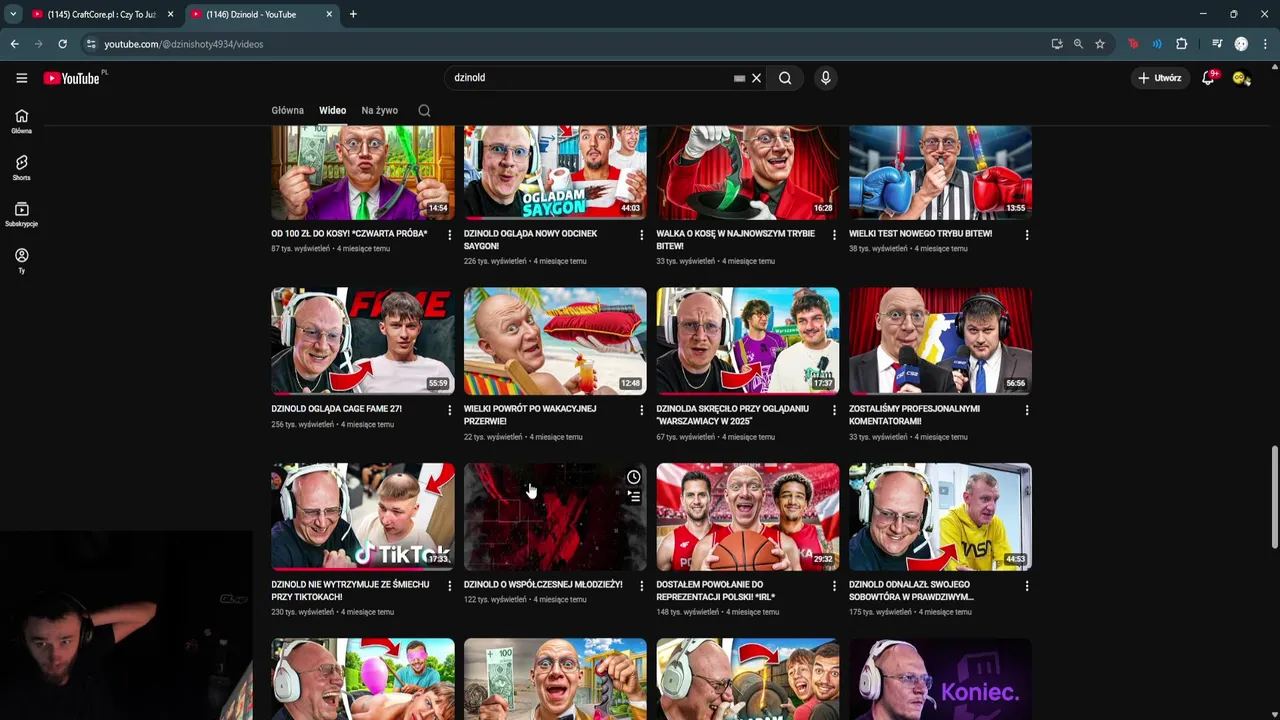Screen dimensions: 1280x720
Task: Close the CraftCore.pl browser tab
Action: pyautogui.click(x=170, y=14)
